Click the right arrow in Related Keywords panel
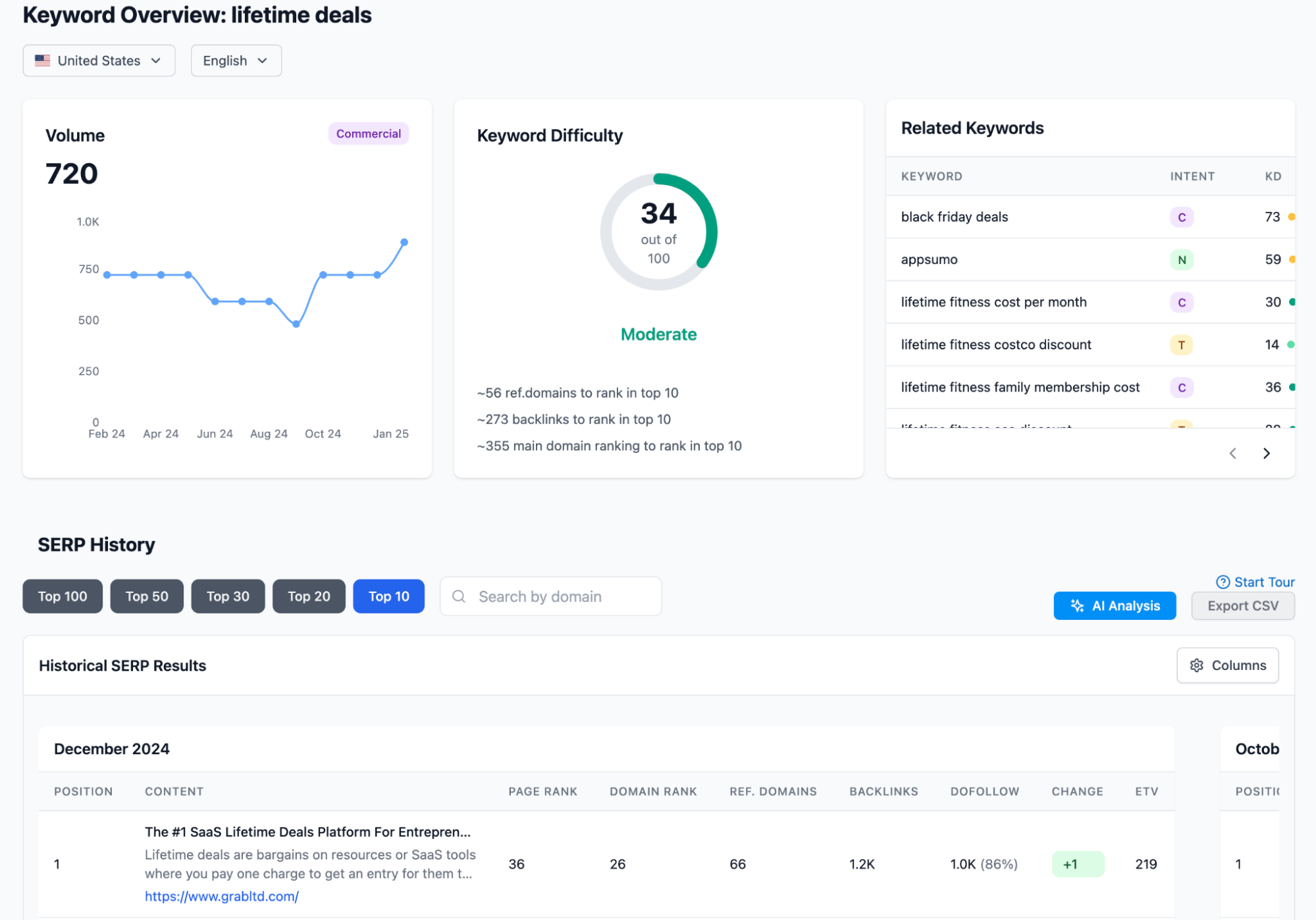Screen dimensions: 1316x920 [1266, 453]
